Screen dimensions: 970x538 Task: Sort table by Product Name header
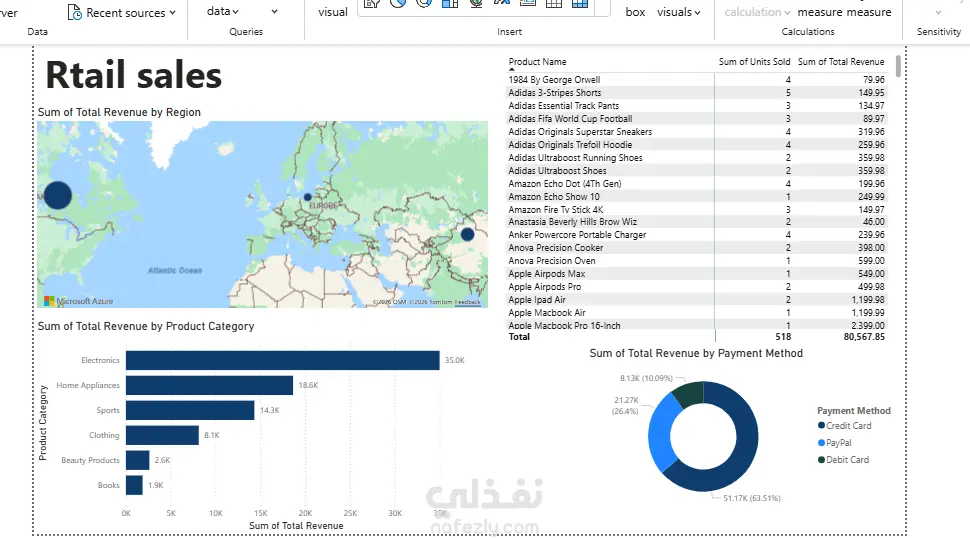click(537, 62)
